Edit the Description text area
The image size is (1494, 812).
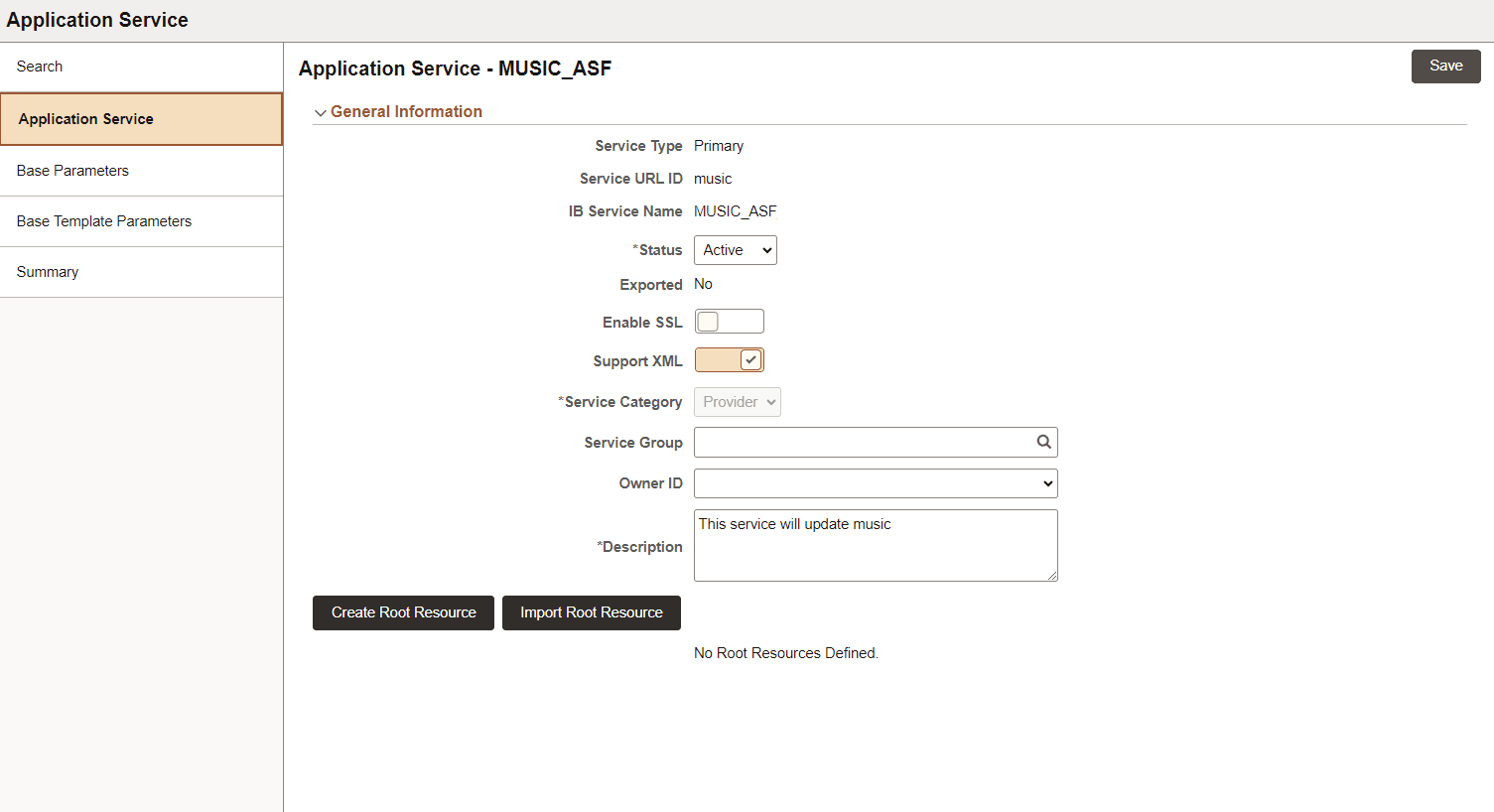[x=876, y=545]
